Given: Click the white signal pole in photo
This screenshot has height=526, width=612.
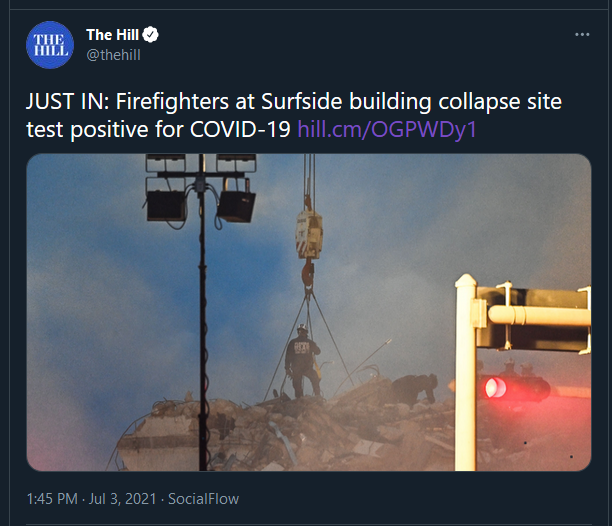Looking at the screenshot, I should (466, 373).
